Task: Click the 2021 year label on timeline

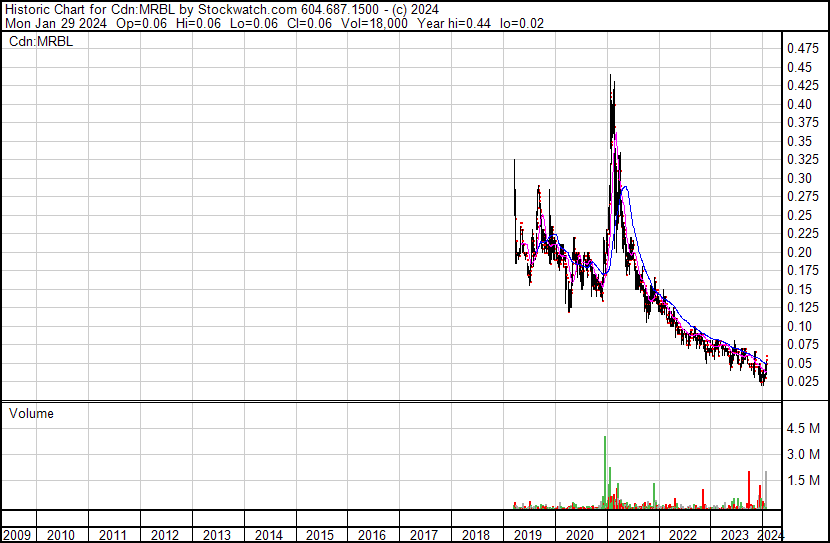Action: coord(631,535)
